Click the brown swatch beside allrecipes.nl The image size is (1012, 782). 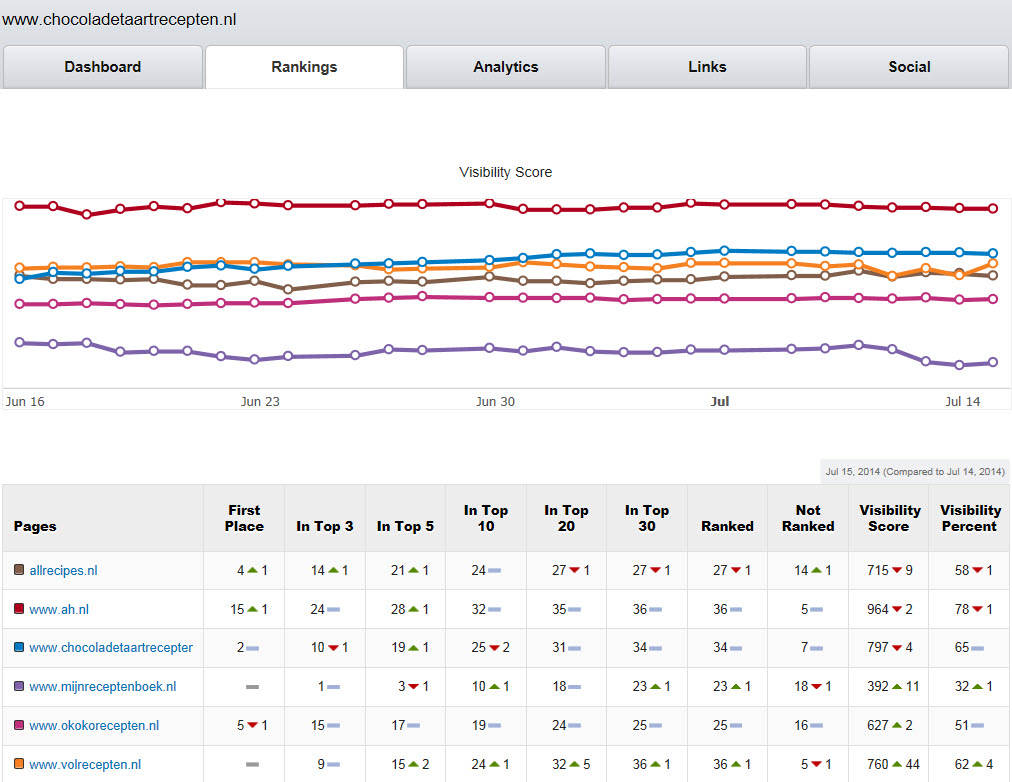click(x=19, y=570)
